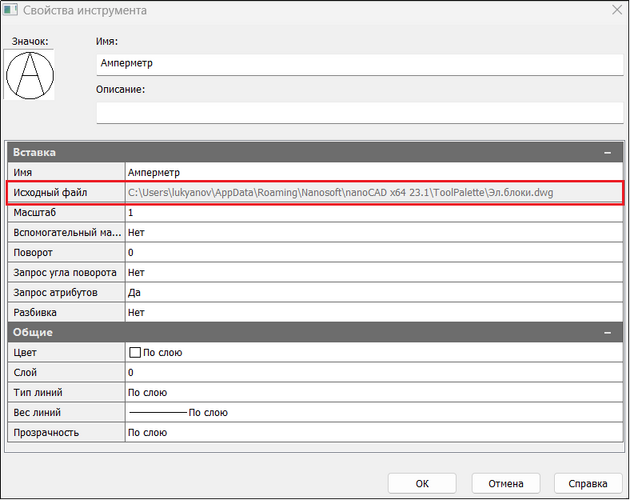630x500 pixels.
Task: Click the OK button
Action: point(422,484)
